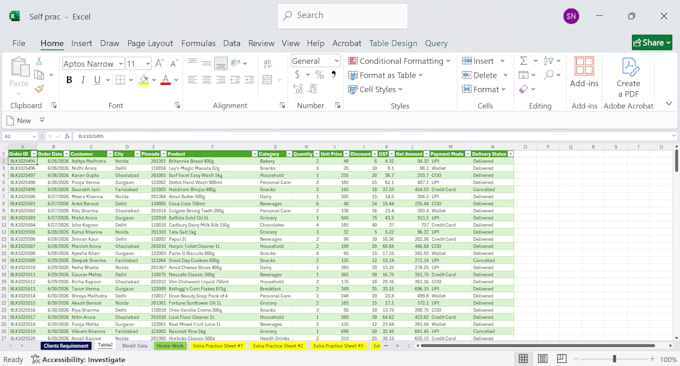Click the New quick access button
Screen dimensions: 680x366
19,121
